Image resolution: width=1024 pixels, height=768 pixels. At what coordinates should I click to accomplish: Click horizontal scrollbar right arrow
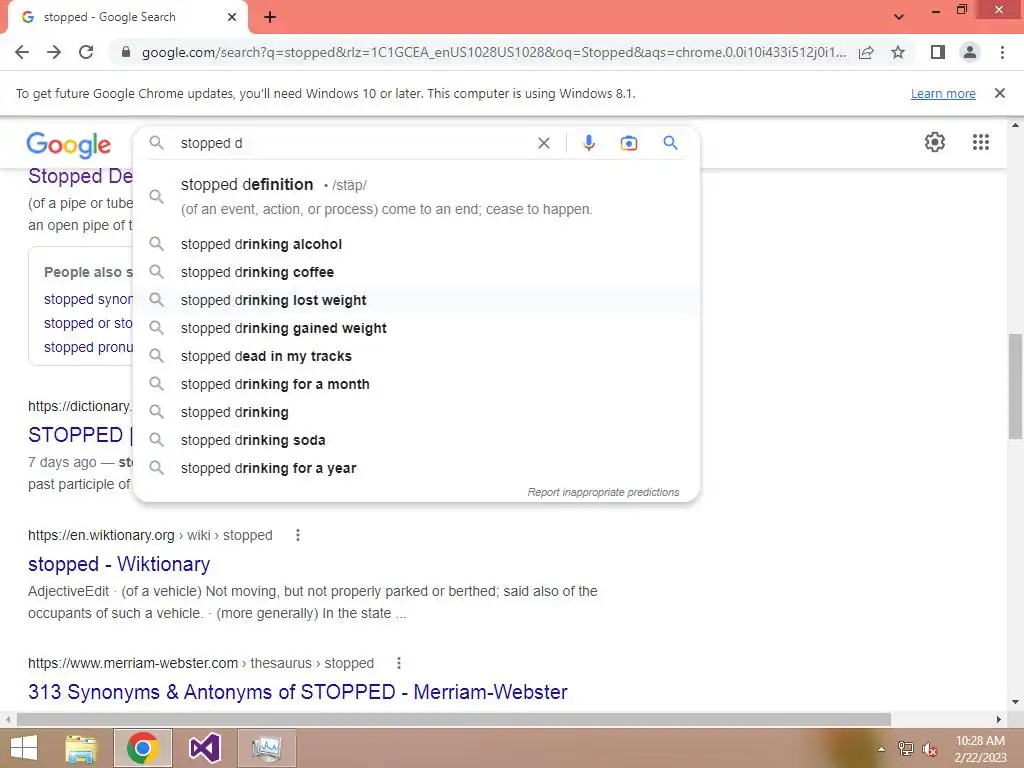tap(999, 720)
